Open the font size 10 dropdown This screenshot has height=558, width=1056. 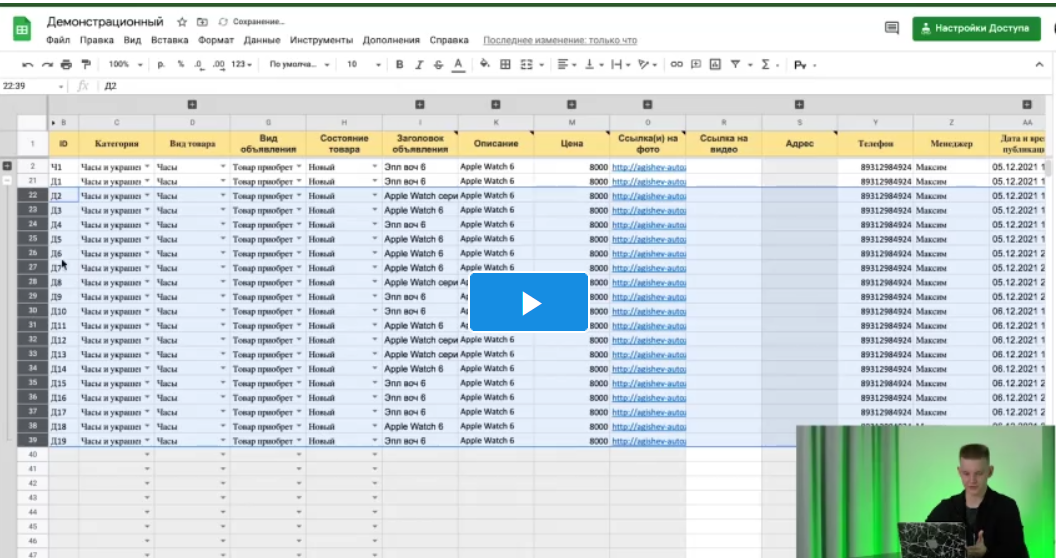[x=364, y=65]
